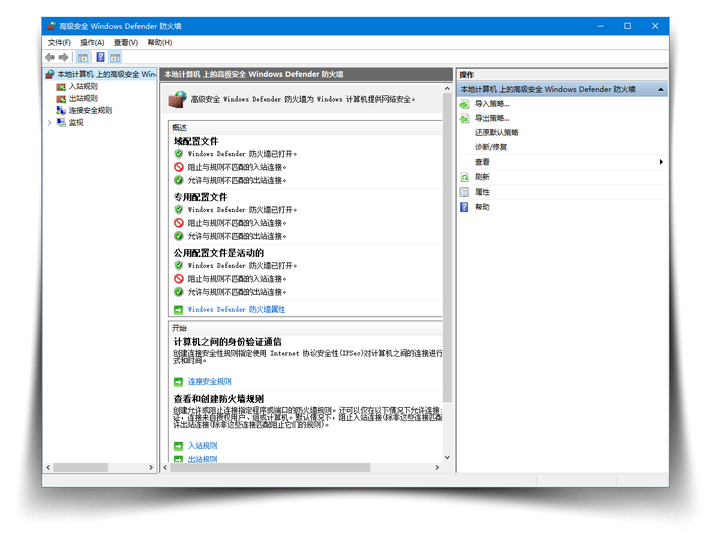Screen dimensions: 720x544
Task: Select 入站规则 in the left tree
Action: pyautogui.click(x=83, y=86)
